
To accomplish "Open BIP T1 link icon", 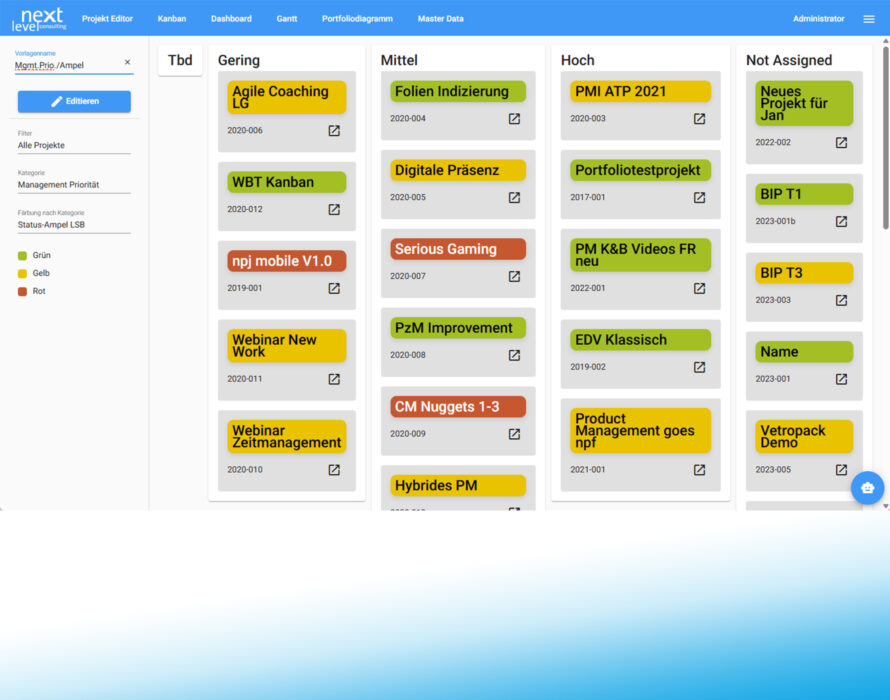I will 841,221.
